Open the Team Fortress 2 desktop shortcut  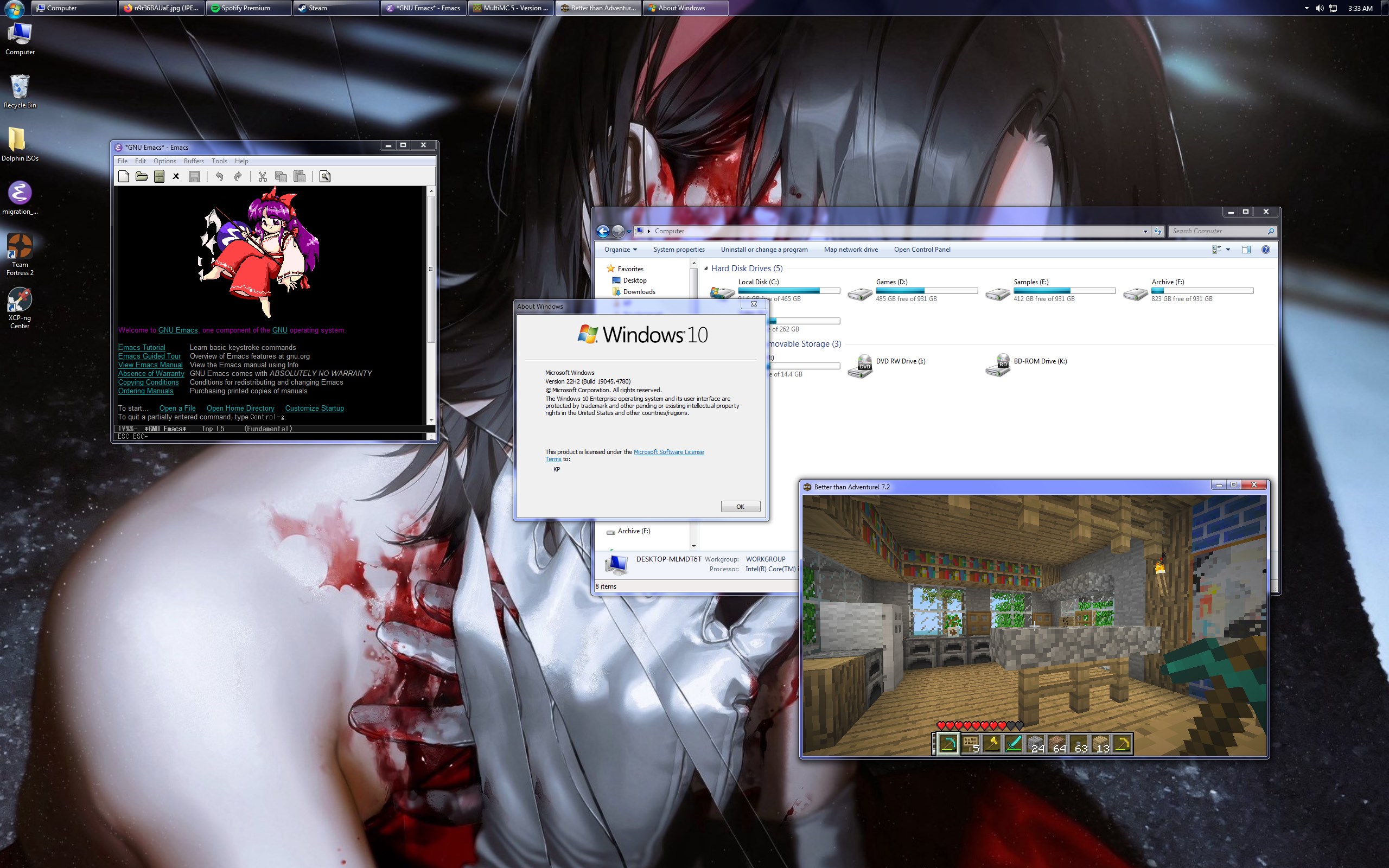20,254
